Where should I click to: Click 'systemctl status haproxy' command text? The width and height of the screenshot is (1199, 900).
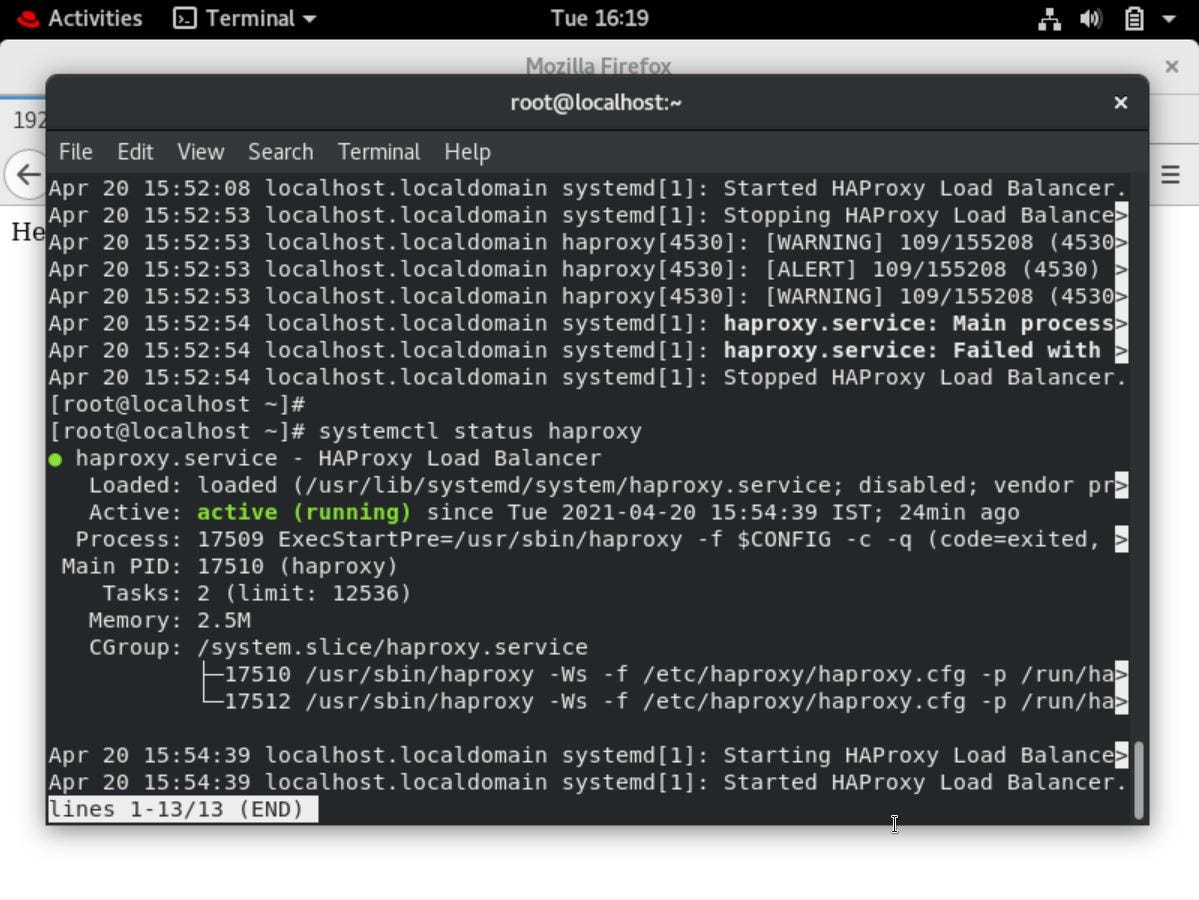[480, 431]
